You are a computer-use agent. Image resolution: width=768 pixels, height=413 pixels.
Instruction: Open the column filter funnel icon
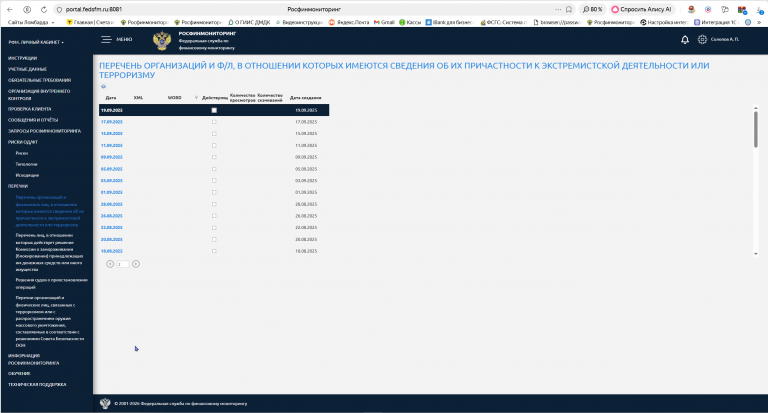click(x=196, y=97)
